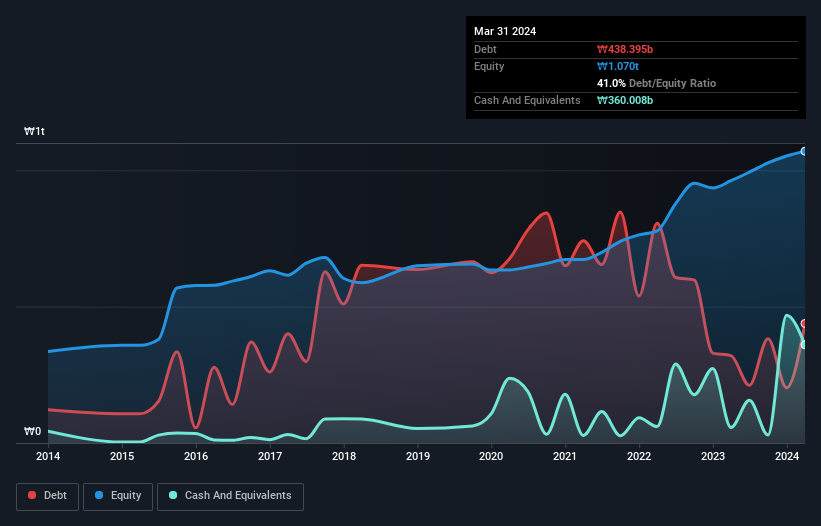This screenshot has width=821, height=526.
Task: Click the 2024 x-axis label
Action: 787,456
